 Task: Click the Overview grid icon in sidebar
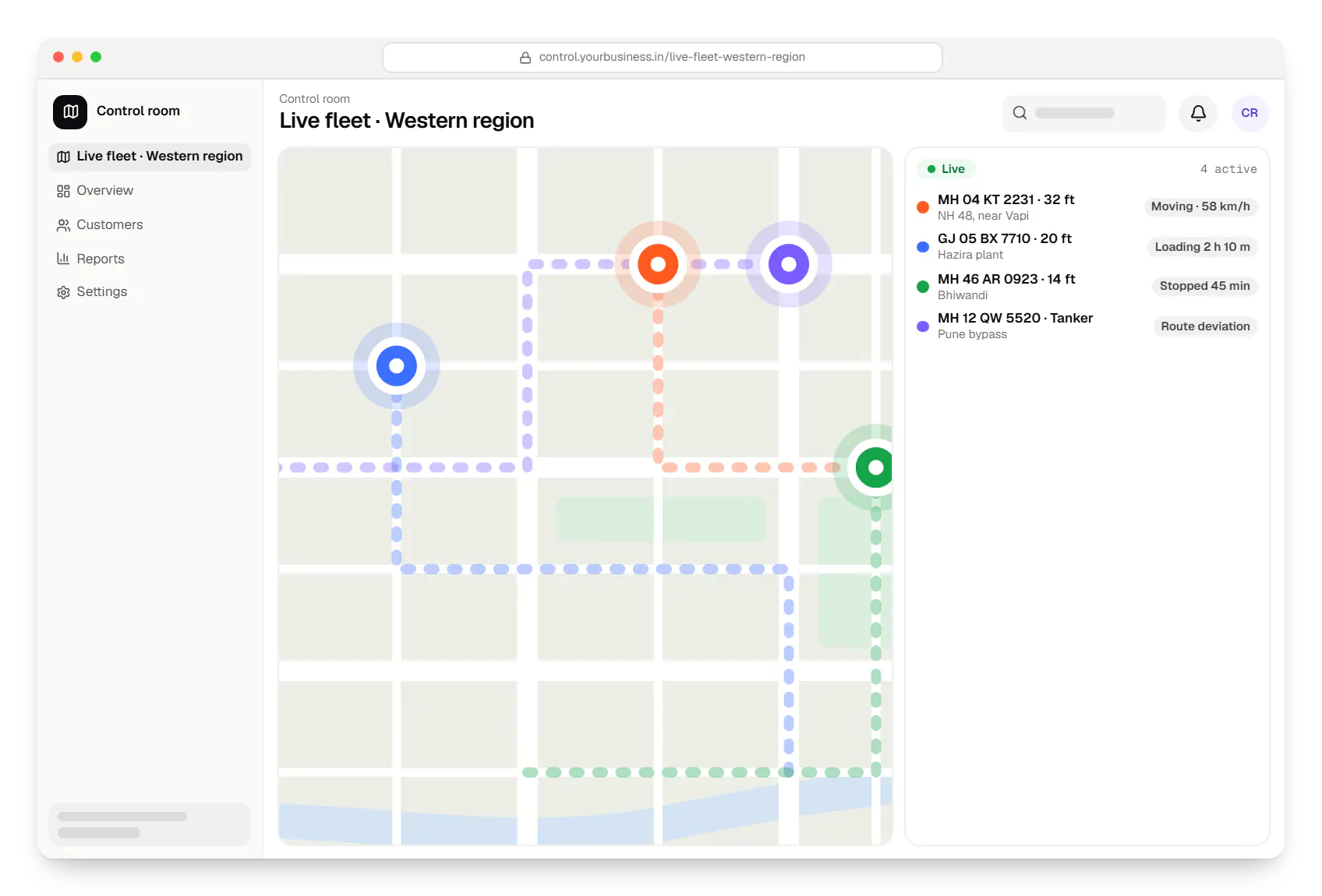click(63, 191)
